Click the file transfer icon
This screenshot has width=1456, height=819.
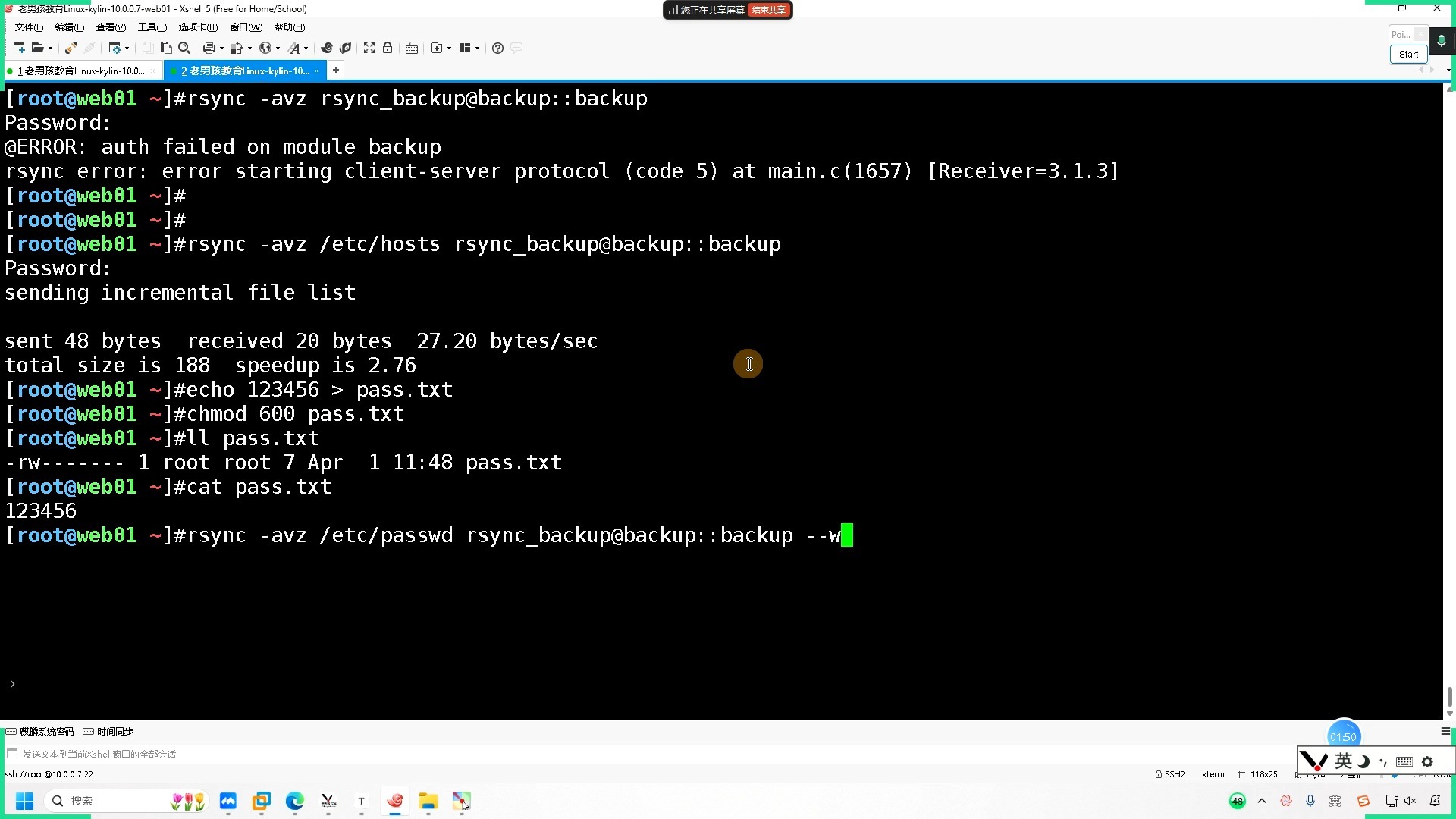click(237, 48)
